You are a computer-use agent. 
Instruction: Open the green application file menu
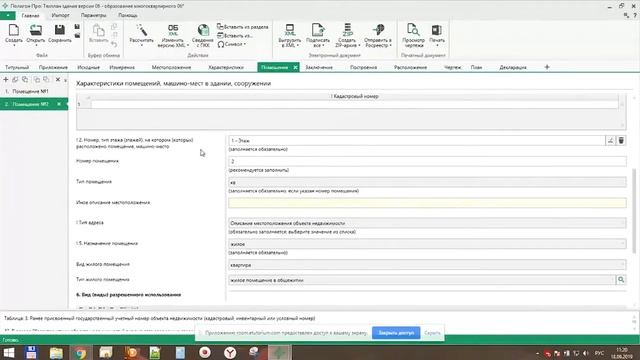8,16
